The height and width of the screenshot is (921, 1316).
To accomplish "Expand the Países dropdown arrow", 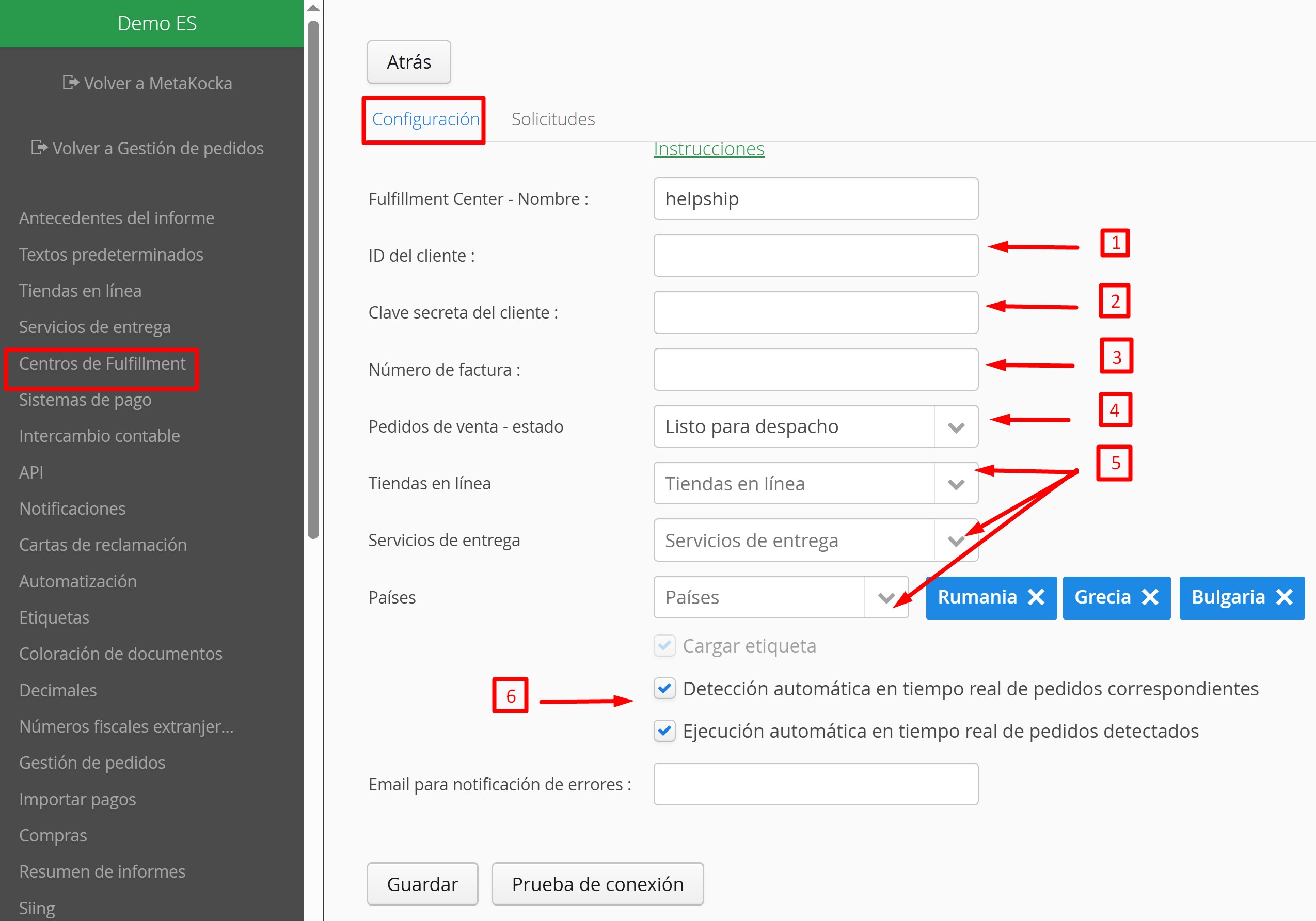I will tap(886, 597).
